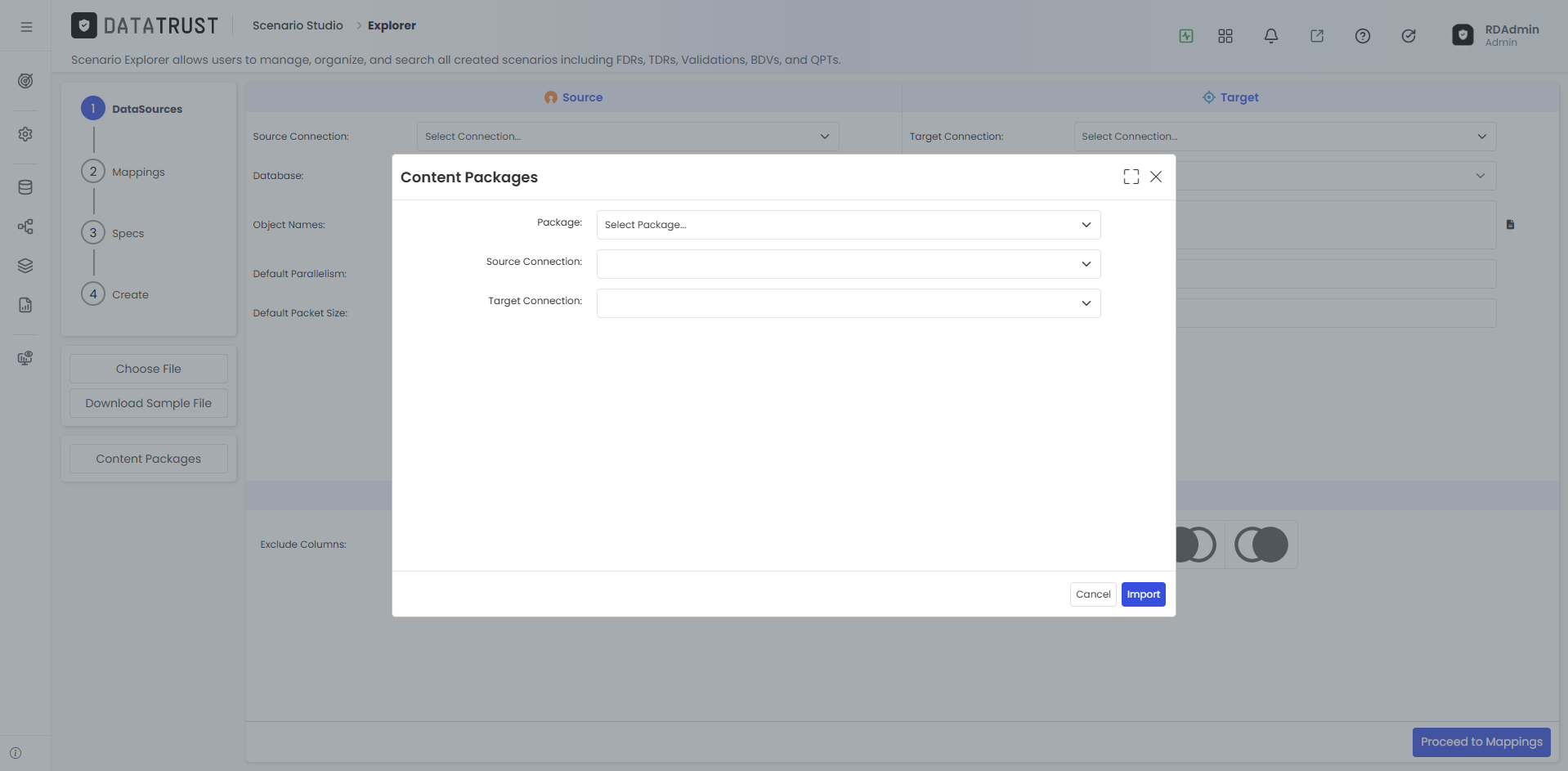
Task: Click the Content Packages dialog title
Action: pyautogui.click(x=469, y=177)
